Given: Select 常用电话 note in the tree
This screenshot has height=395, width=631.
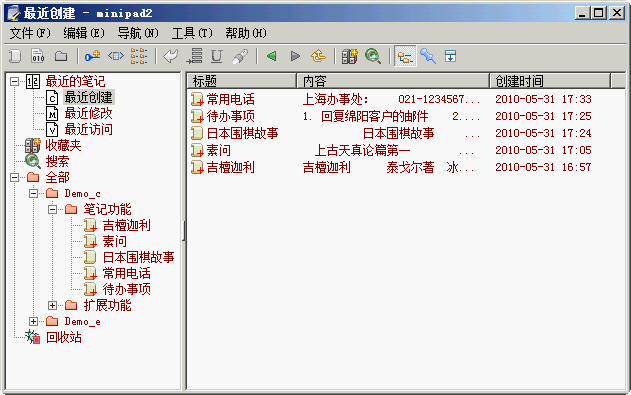Looking at the screenshot, I should [126, 274].
